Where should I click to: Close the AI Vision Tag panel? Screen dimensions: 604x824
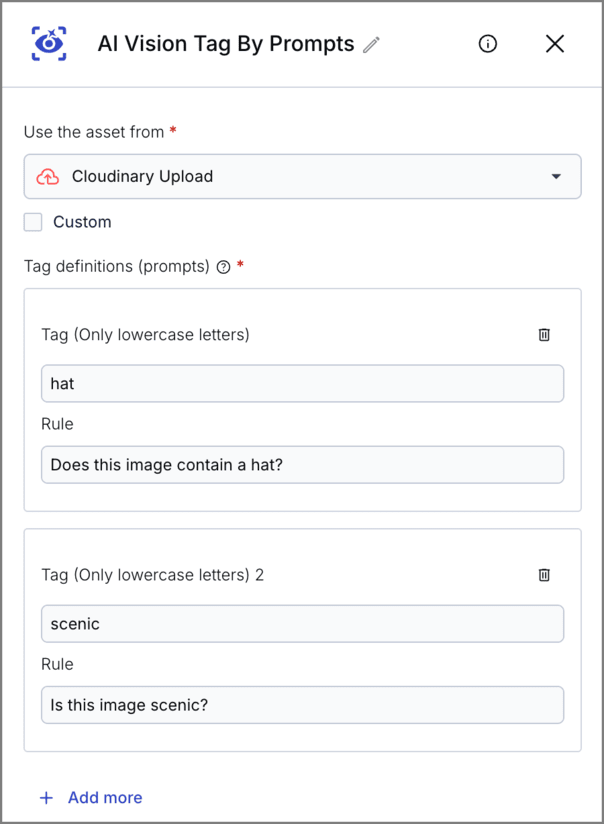[555, 43]
